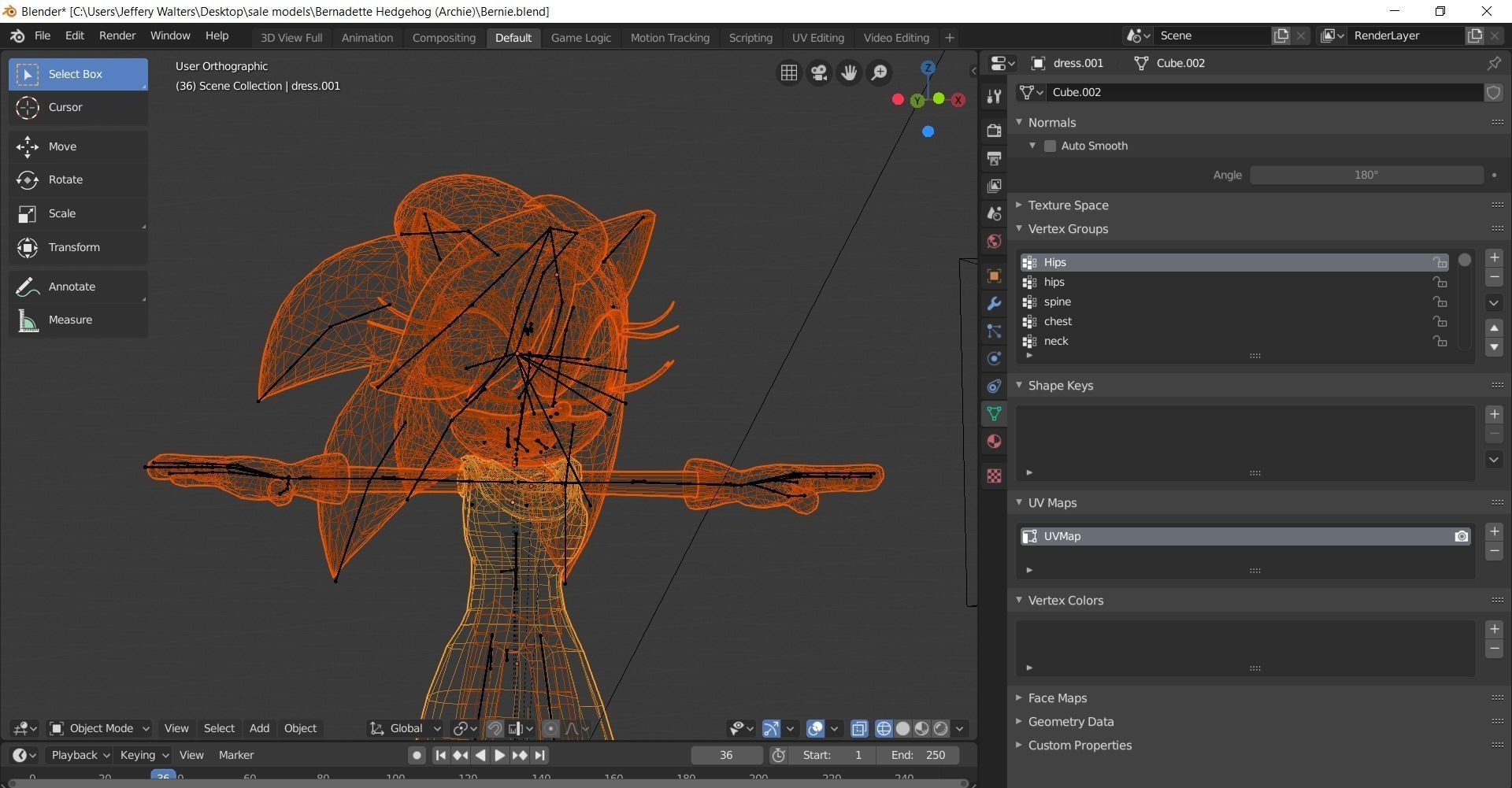Lock the spine vertex group
The image size is (1512, 788).
click(x=1440, y=302)
